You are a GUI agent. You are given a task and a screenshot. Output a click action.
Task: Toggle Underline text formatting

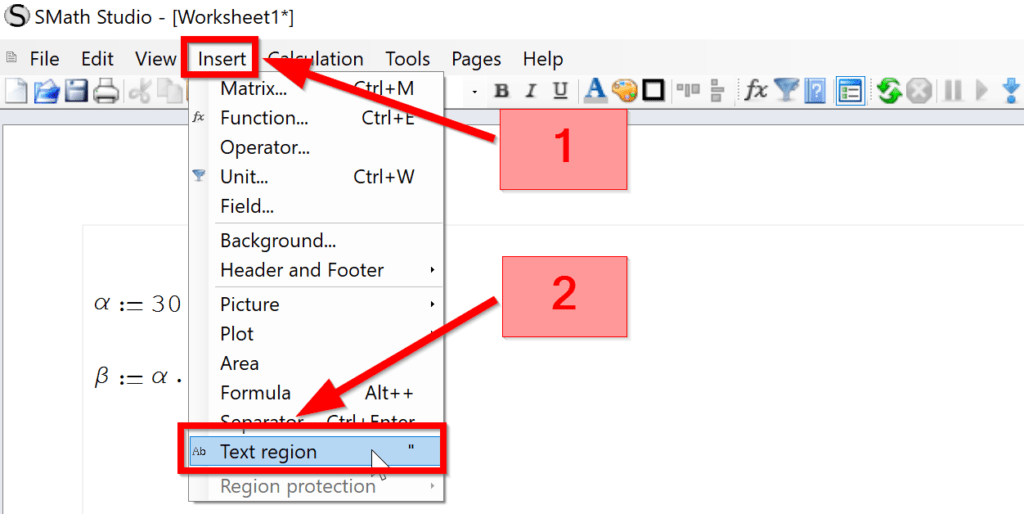[x=560, y=91]
